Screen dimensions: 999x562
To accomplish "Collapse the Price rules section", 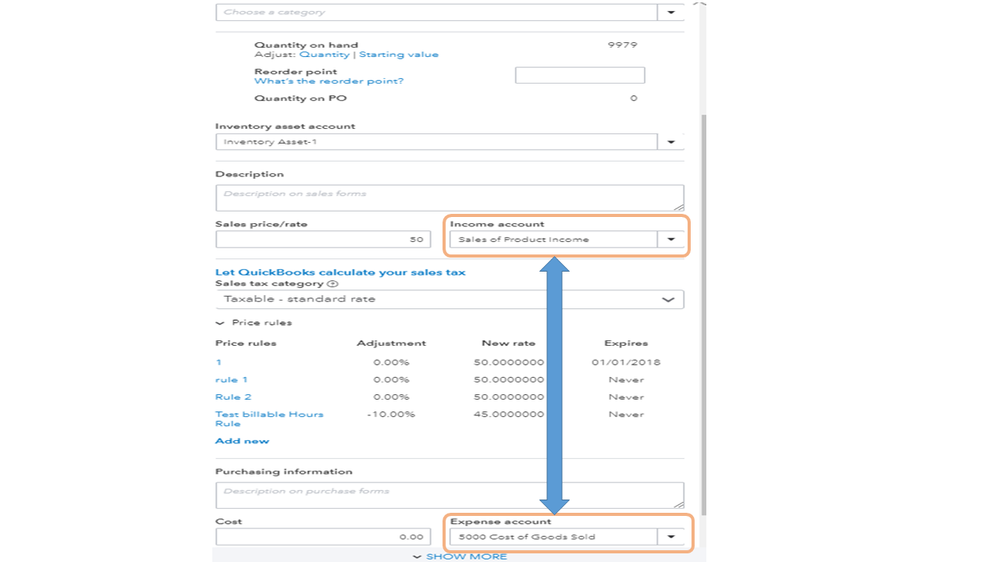I will pyautogui.click(x=221, y=323).
